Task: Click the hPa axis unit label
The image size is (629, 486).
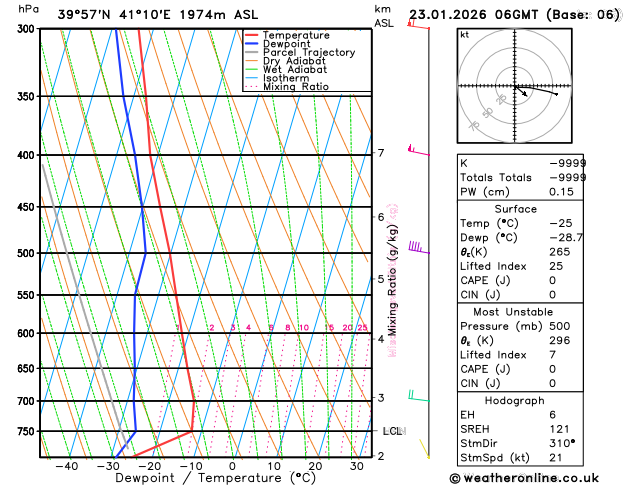Action: (28, 9)
